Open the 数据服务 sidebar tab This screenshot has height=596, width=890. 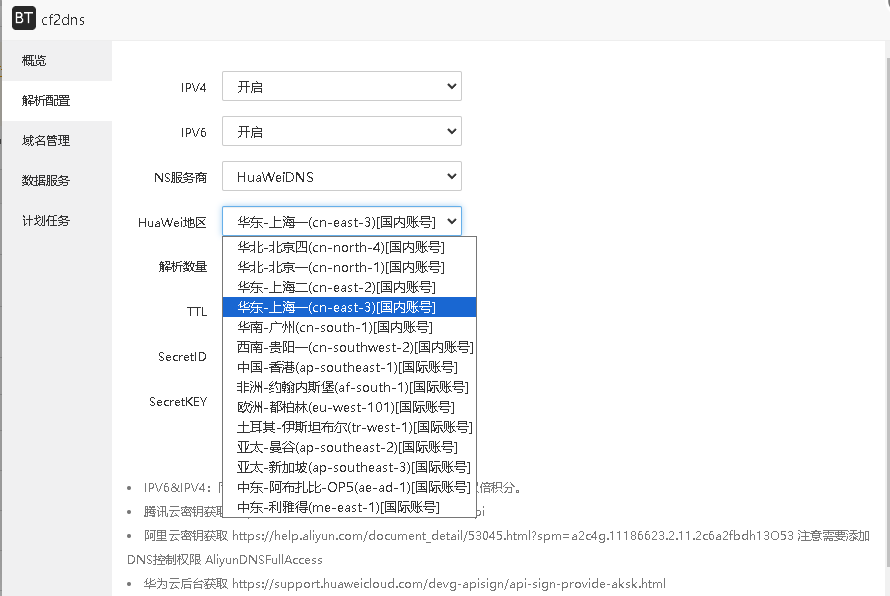46,181
